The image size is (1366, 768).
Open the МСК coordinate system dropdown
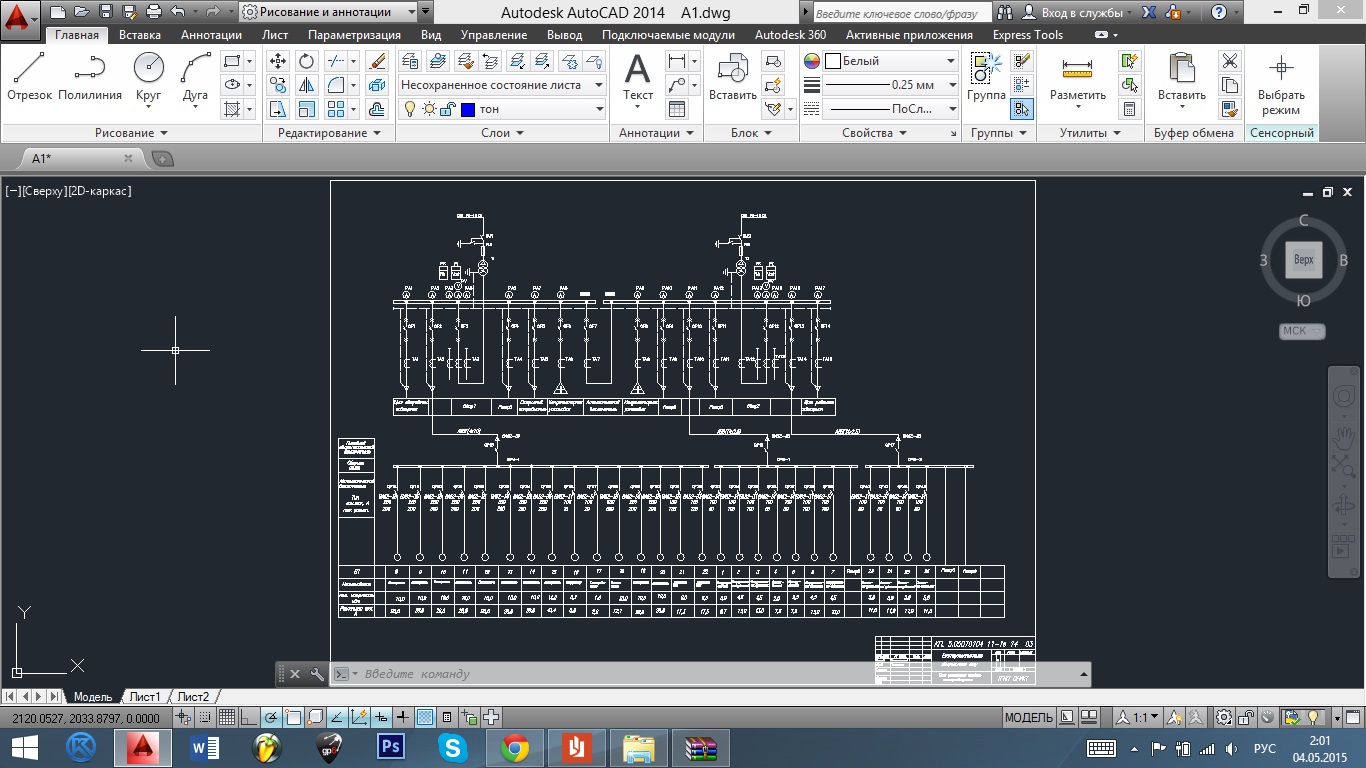tap(1302, 331)
